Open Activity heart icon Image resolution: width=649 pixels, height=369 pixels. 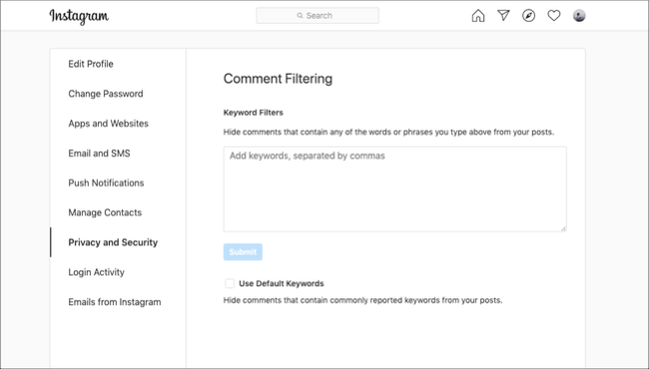click(x=554, y=16)
